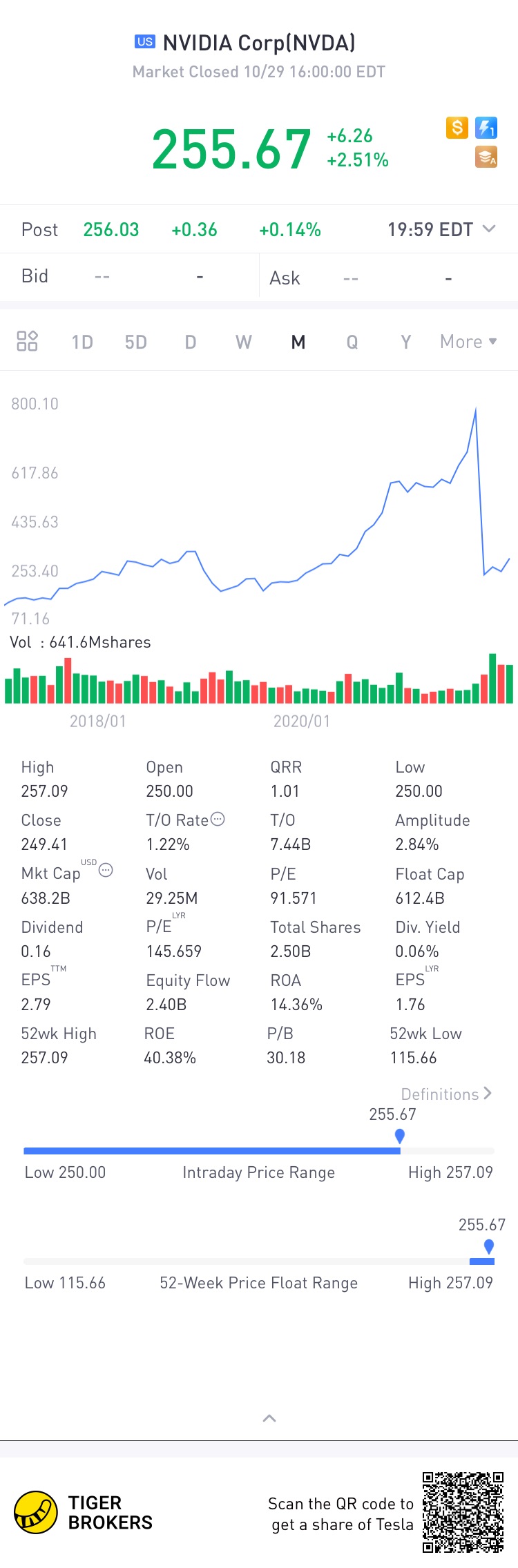Switch to the 5D chart tab
Screen dimensions: 518x1568
click(136, 342)
